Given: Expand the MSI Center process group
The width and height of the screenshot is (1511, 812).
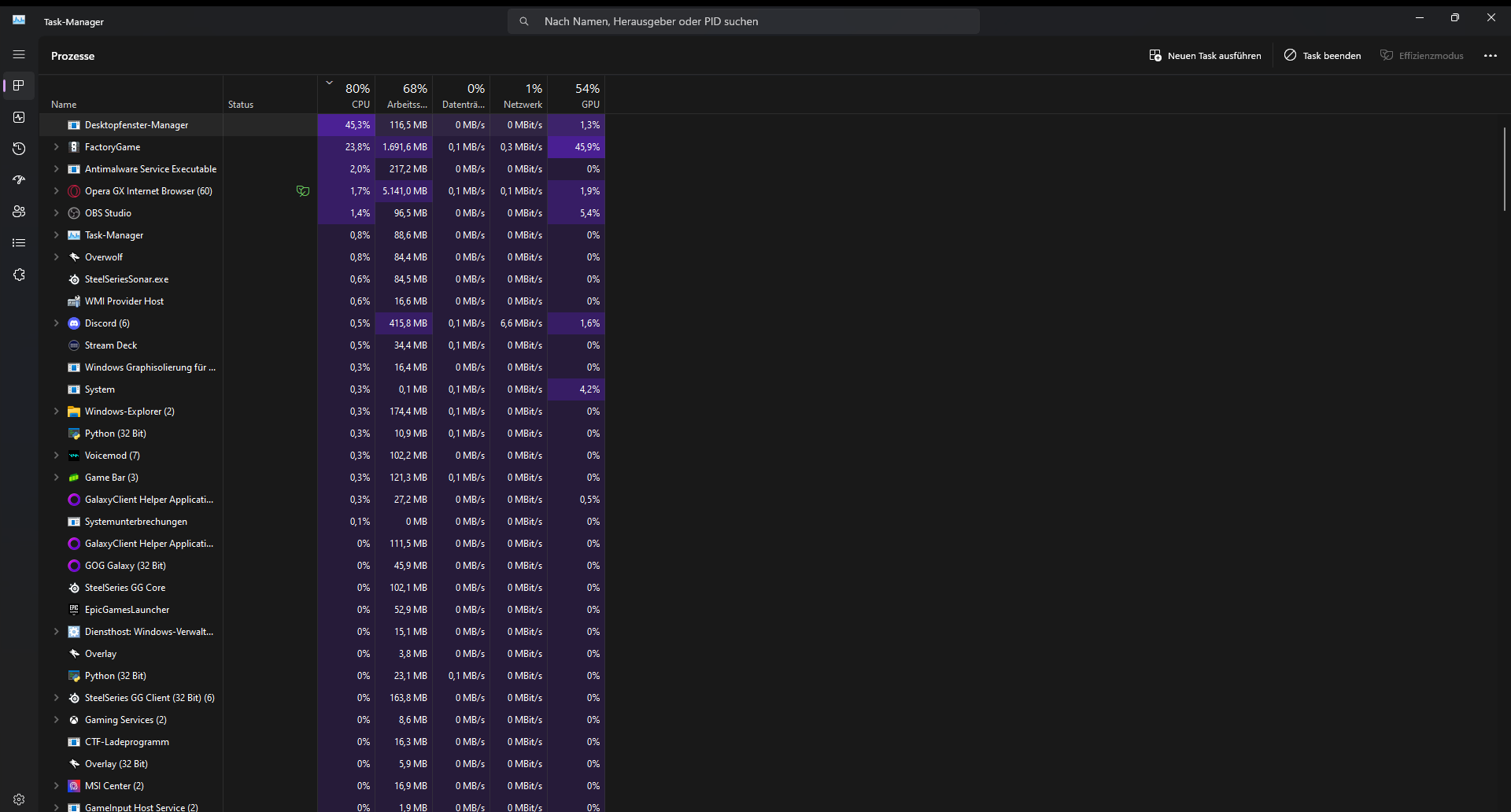Looking at the screenshot, I should point(56,786).
